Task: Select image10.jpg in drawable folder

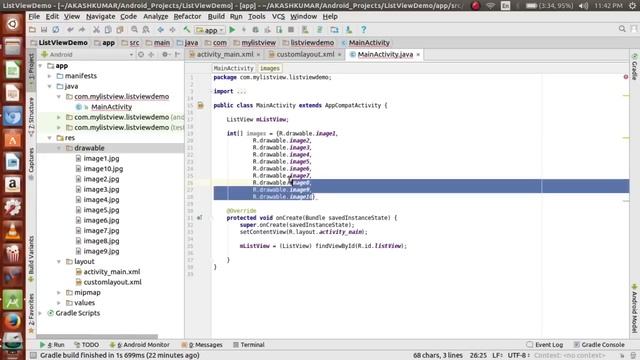Action: pos(103,169)
